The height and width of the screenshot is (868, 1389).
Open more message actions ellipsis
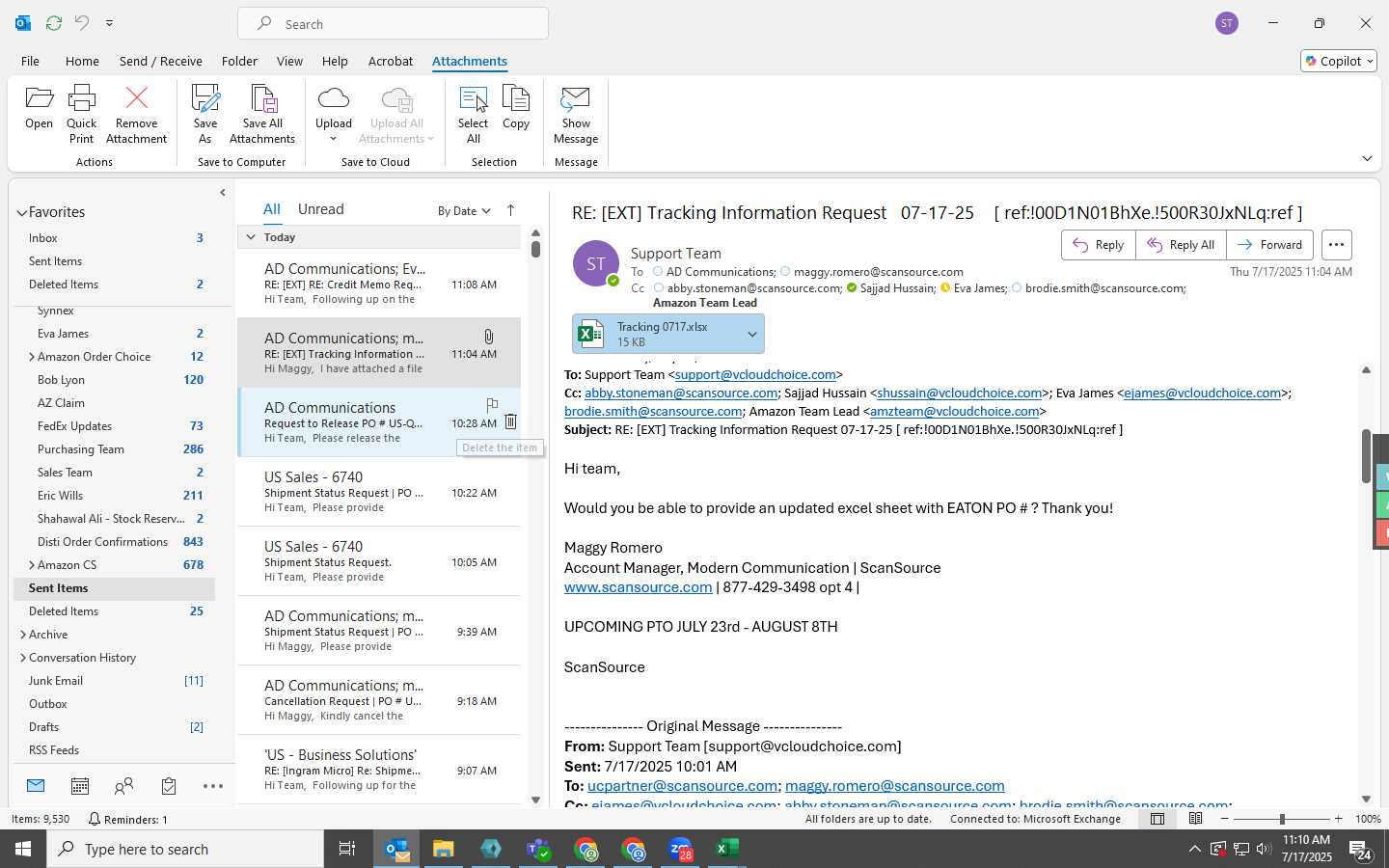tap(1336, 245)
